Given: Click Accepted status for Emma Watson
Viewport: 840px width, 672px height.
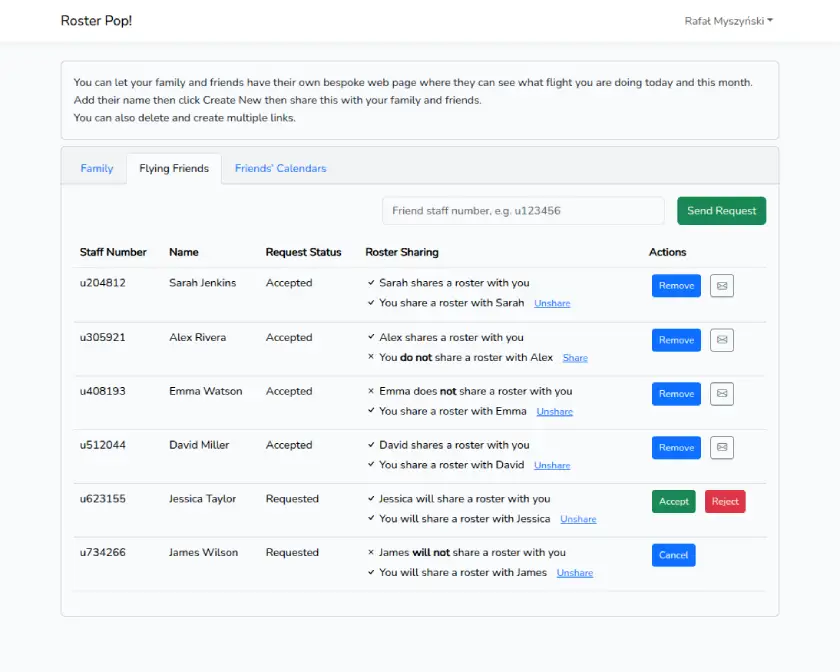Looking at the screenshot, I should 289,391.
